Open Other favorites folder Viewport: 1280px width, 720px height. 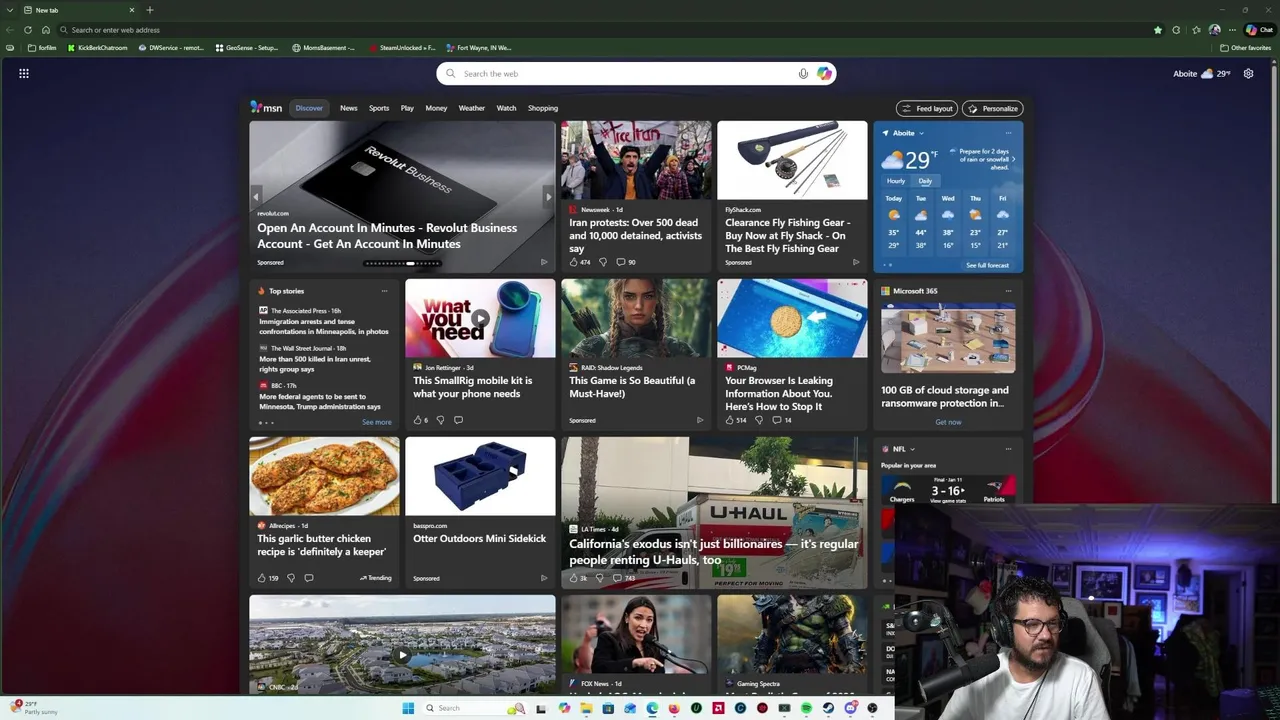pyautogui.click(x=1245, y=48)
